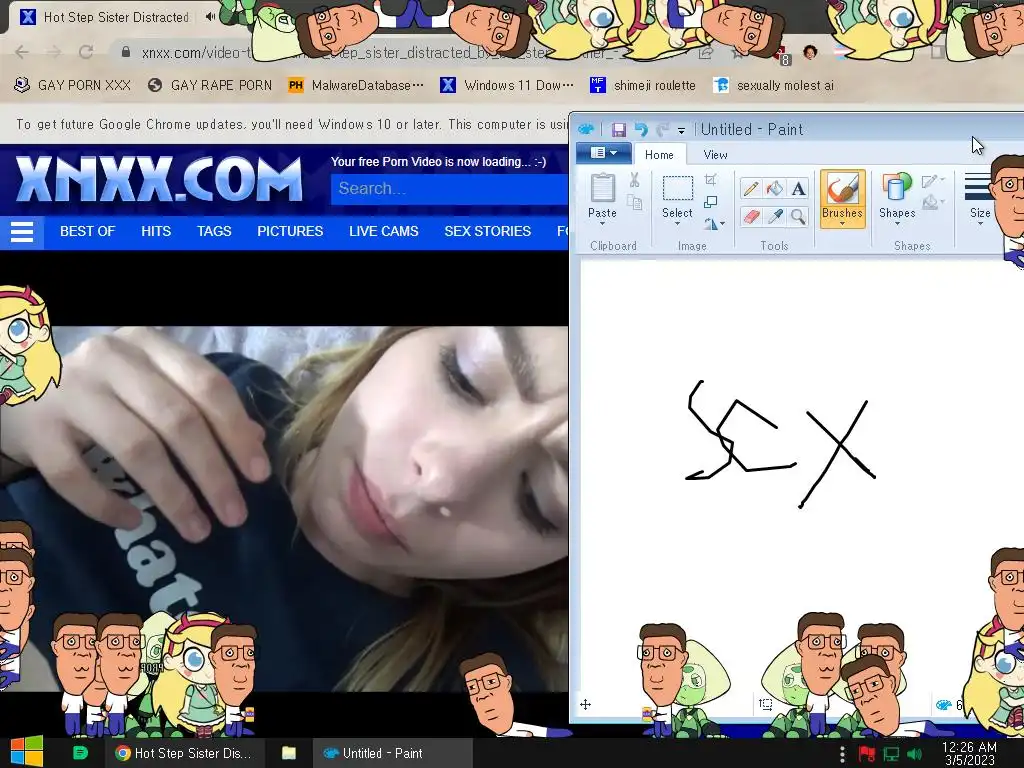The image size is (1024, 768).
Task: Switch to Untitled - Paint taskbar button
Action: click(x=392, y=753)
